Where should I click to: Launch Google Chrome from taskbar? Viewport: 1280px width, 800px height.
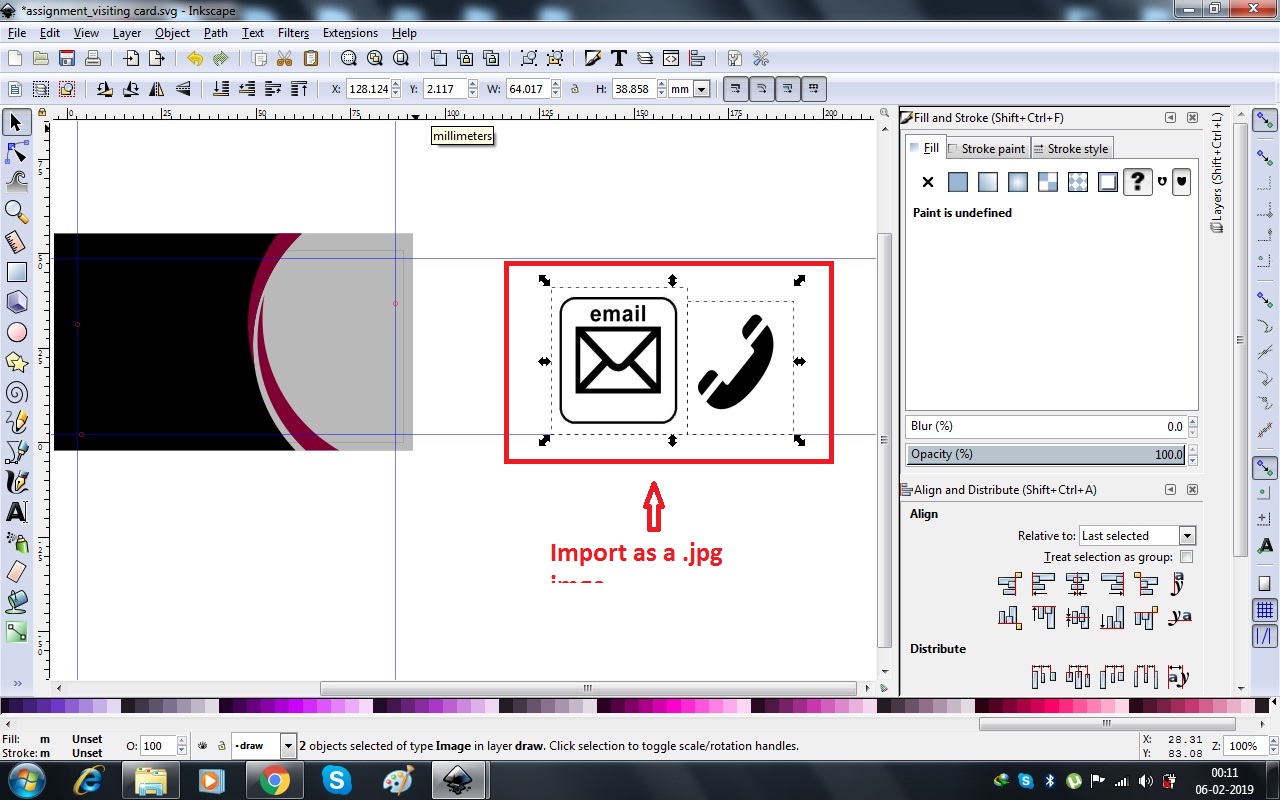[x=275, y=780]
